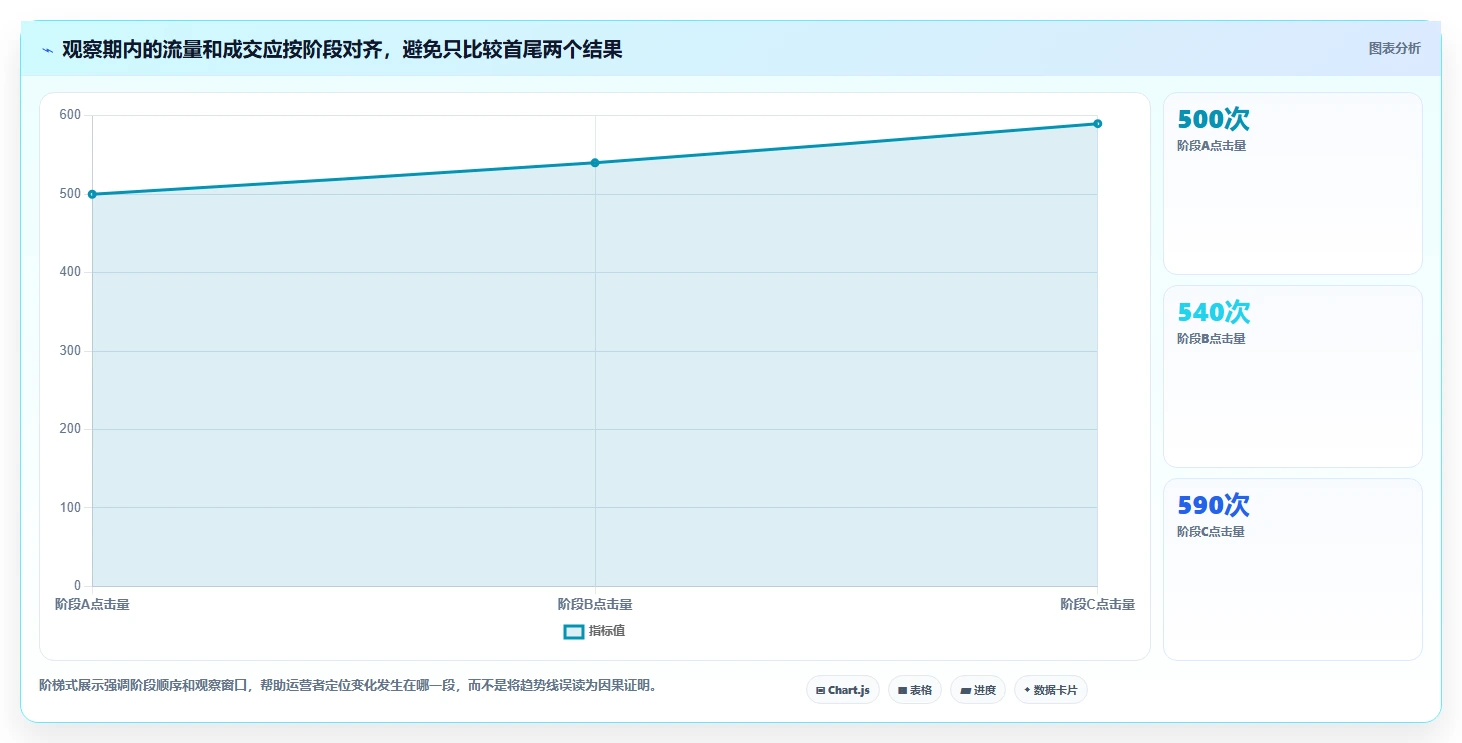Click the 数据卡片 tag
The width and height of the screenshot is (1462, 743).
point(1051,690)
